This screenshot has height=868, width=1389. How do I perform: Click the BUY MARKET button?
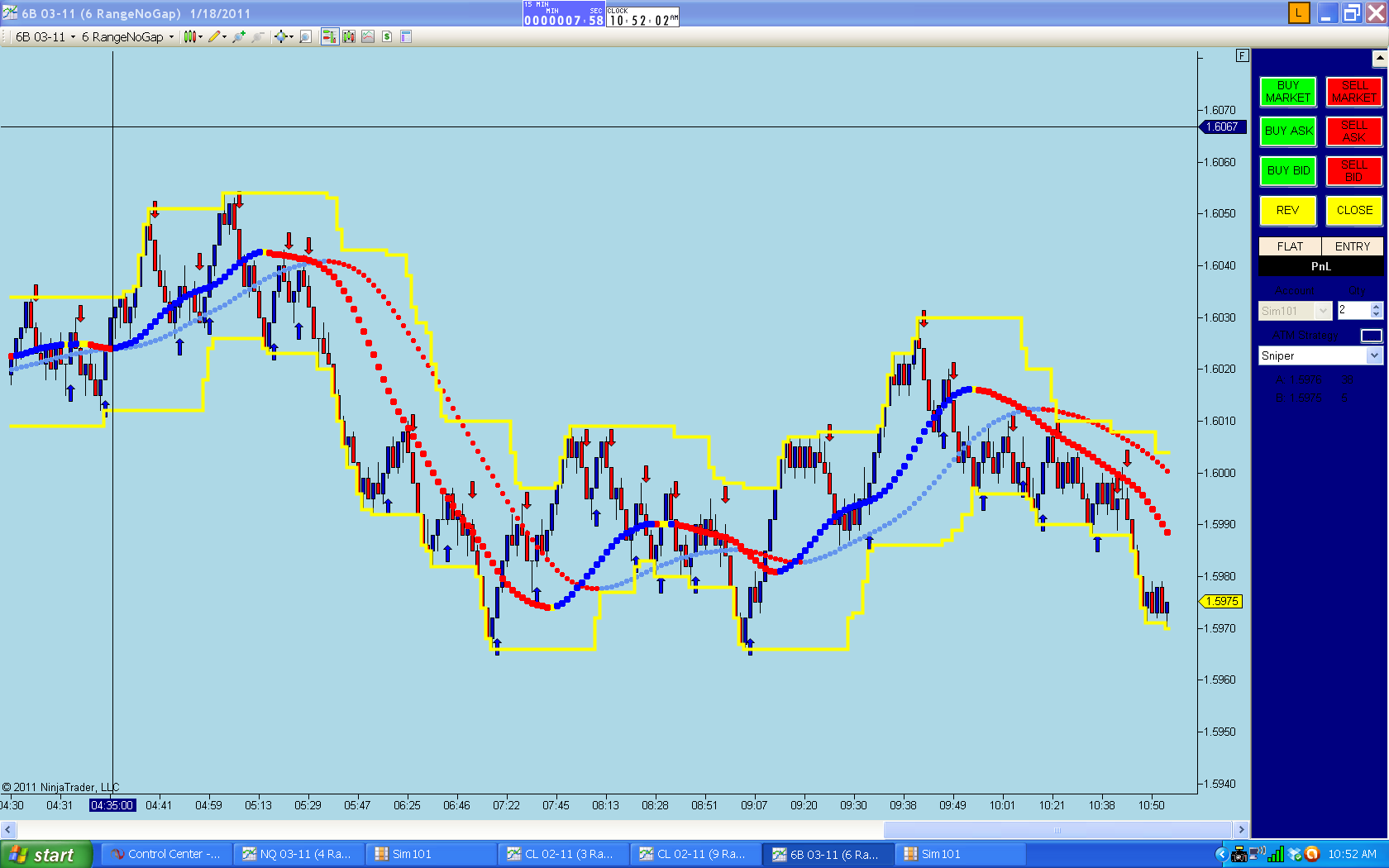tap(1288, 92)
